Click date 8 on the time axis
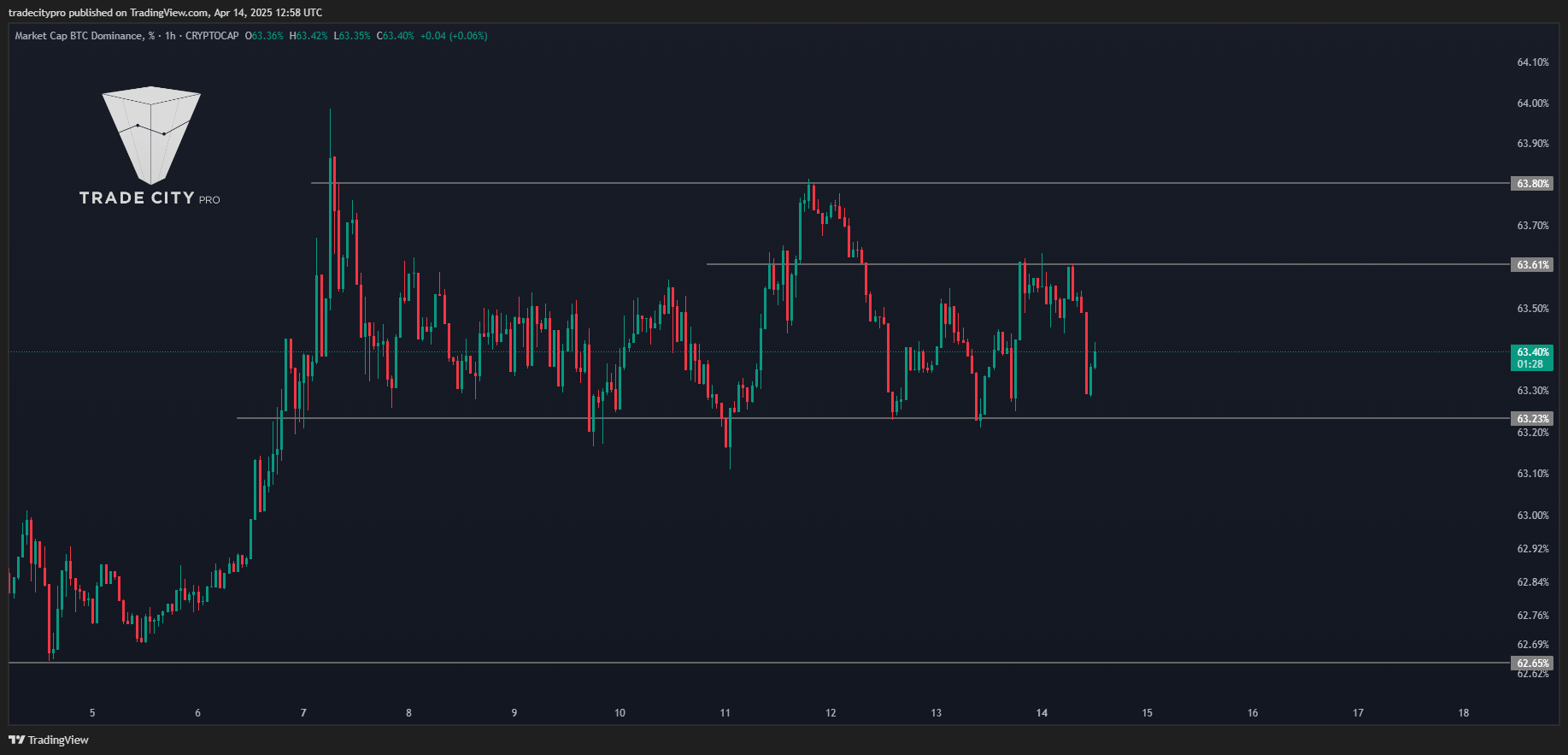The width and height of the screenshot is (1568, 755). [x=408, y=713]
